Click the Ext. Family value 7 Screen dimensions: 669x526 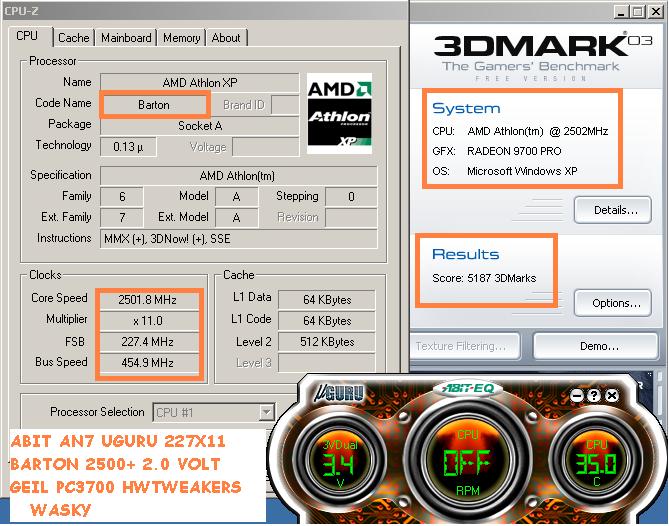122,218
